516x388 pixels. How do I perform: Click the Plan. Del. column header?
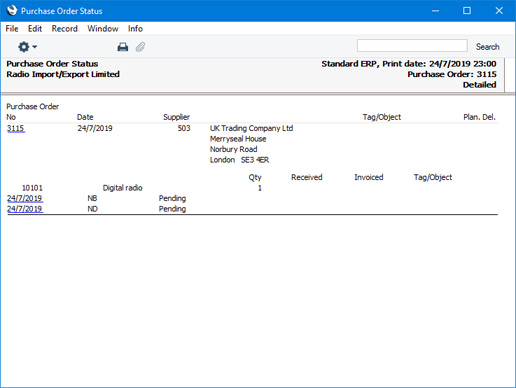coord(479,117)
